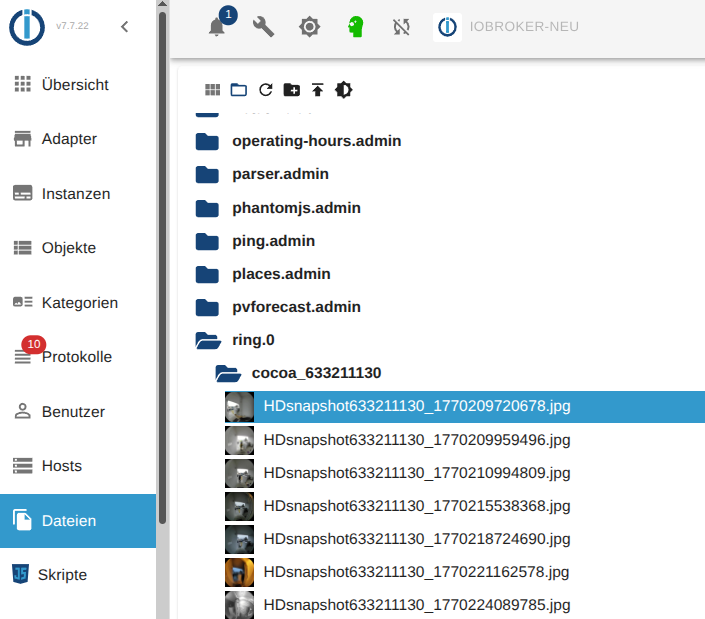705x619 pixels.
Task: Open Objekte in sidebar
Action: pyautogui.click(x=78, y=248)
